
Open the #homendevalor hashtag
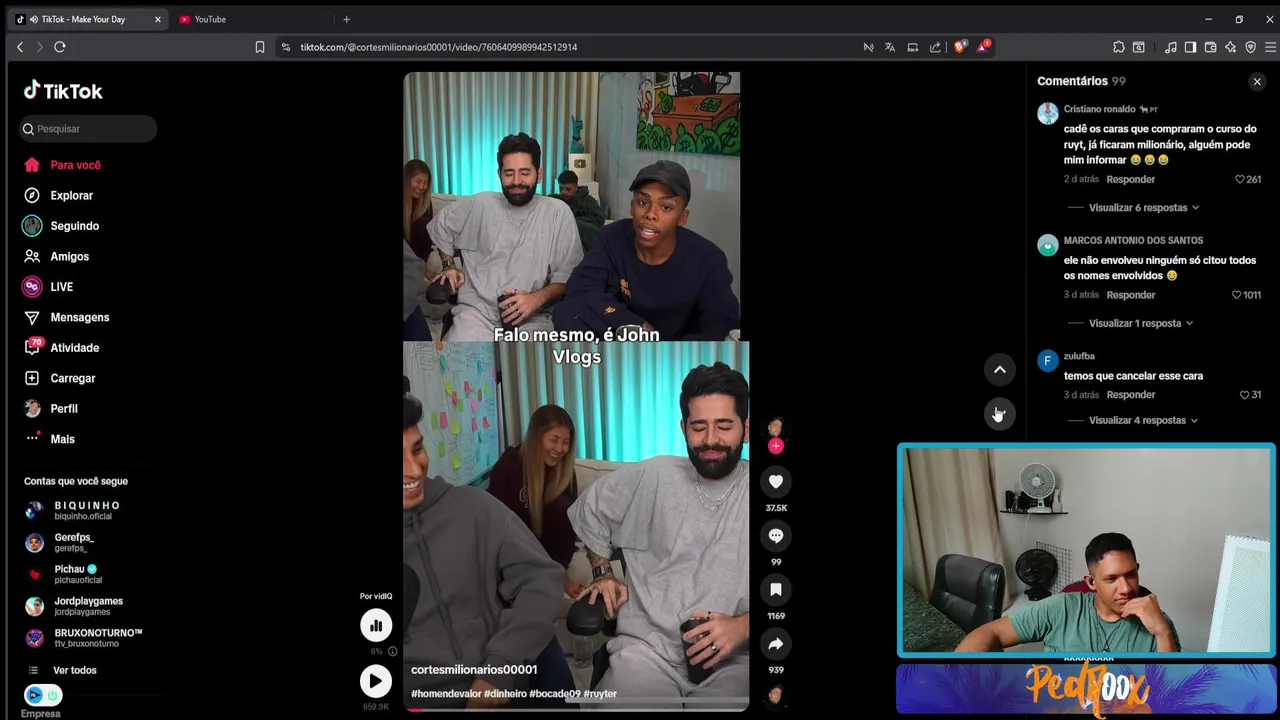click(x=446, y=694)
